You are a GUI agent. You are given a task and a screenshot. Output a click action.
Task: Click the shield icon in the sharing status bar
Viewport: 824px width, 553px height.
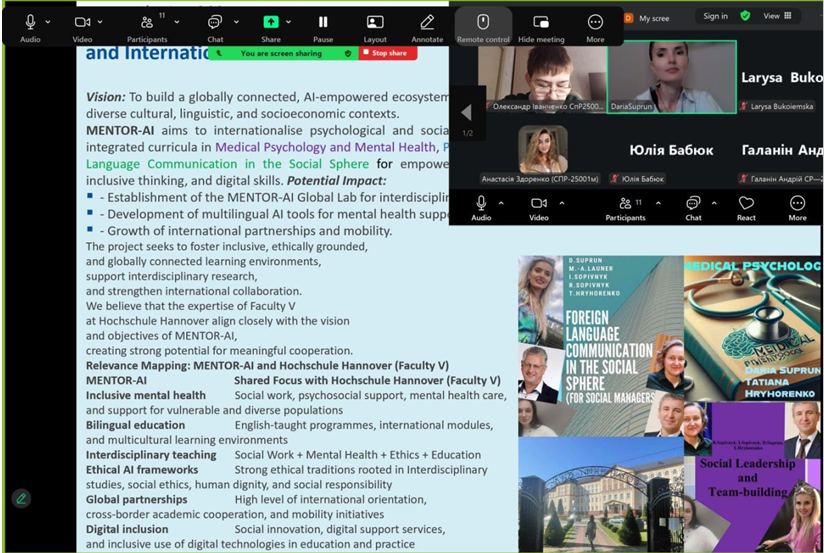348,54
